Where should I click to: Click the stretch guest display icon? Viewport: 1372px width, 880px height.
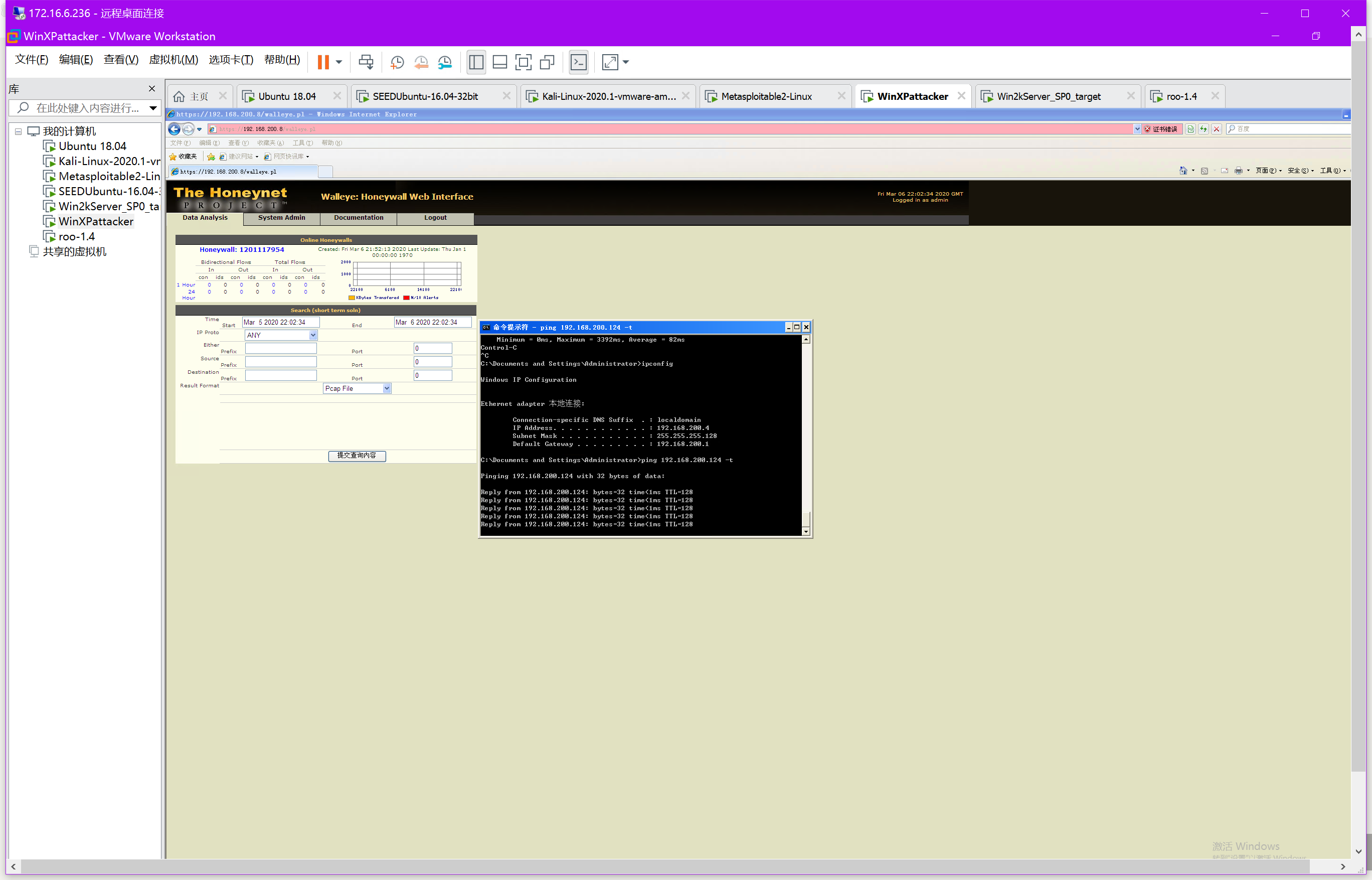click(610, 62)
